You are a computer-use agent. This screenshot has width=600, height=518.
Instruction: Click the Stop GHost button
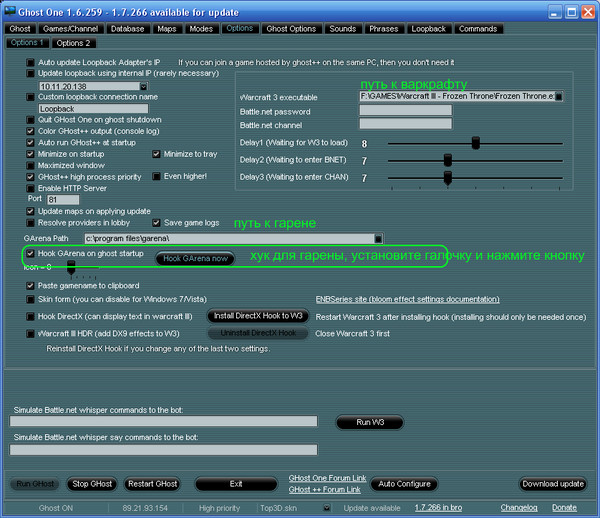(92, 484)
